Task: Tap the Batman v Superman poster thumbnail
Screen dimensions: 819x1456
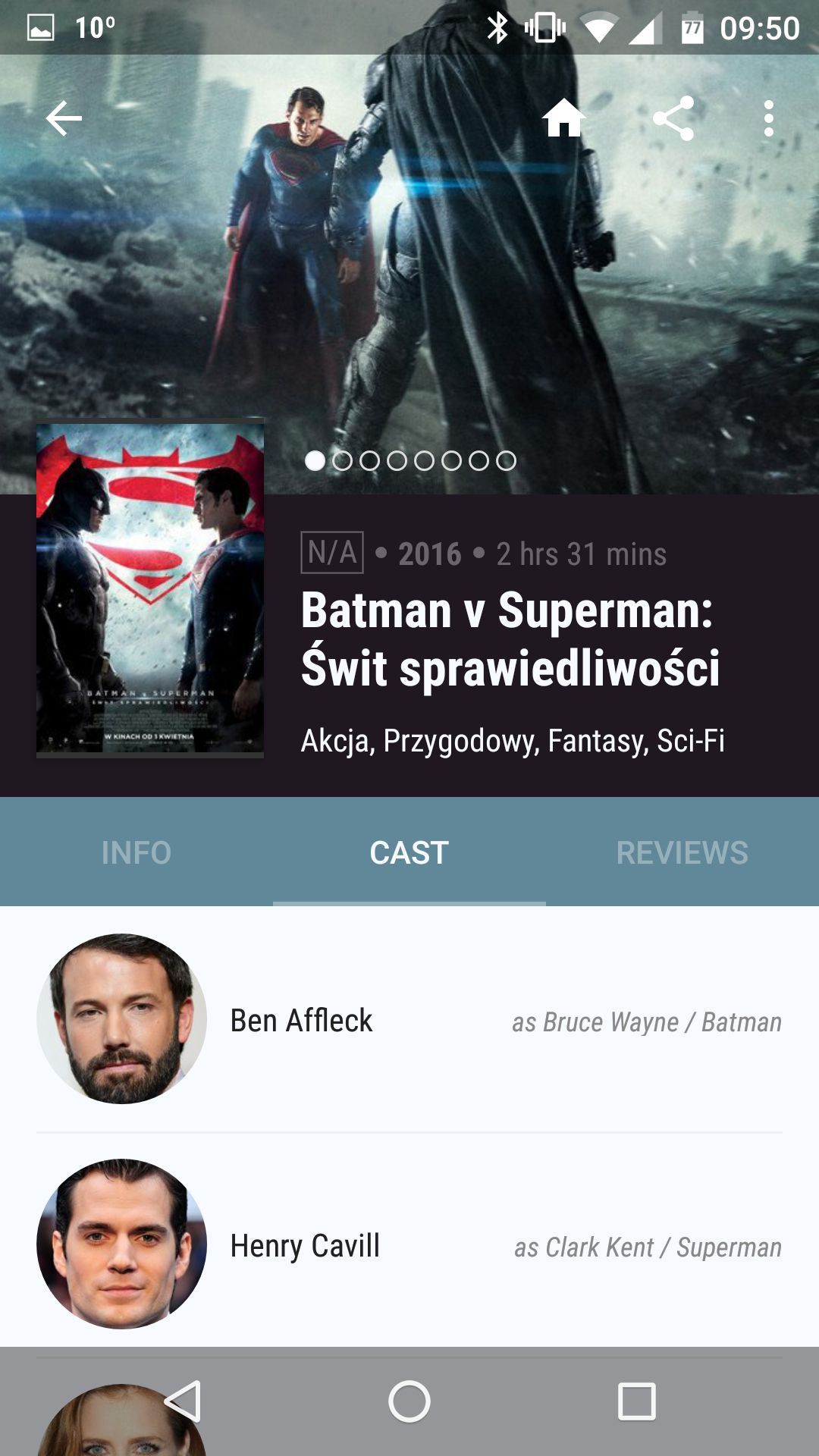Action: (x=150, y=588)
